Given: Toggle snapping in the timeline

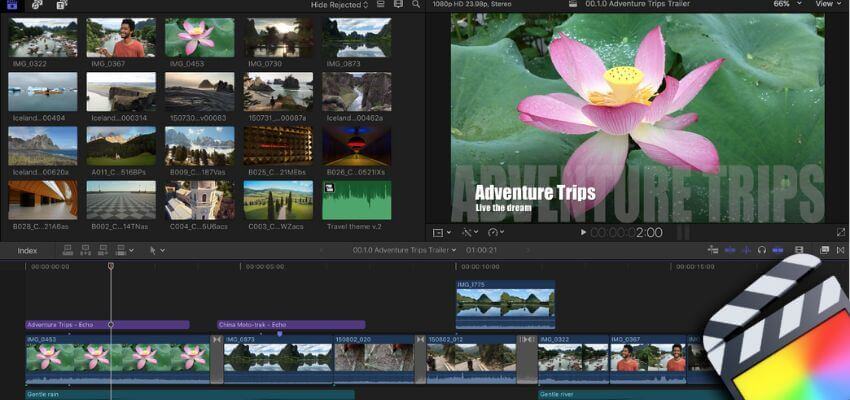Looking at the screenshot, I should (778, 250).
